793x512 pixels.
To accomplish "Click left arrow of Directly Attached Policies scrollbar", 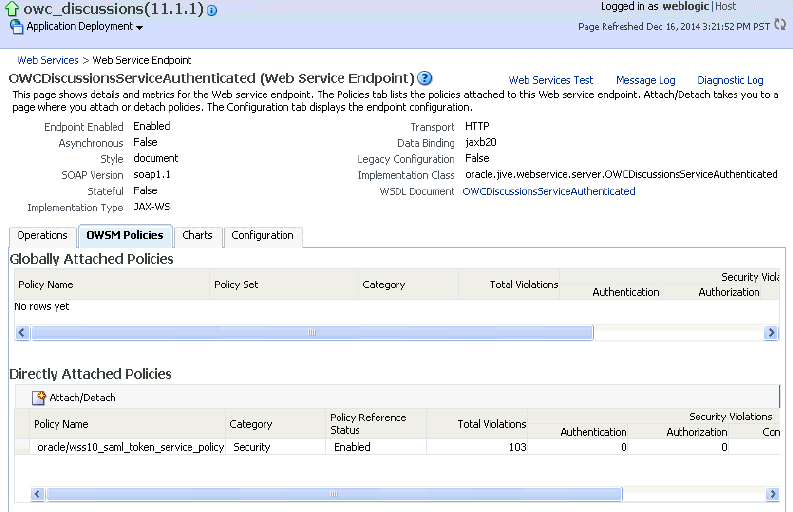I will (37, 494).
